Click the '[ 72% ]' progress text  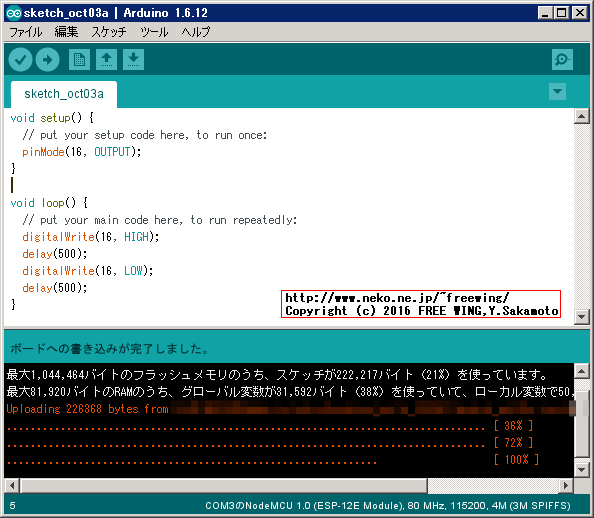pyautogui.click(x=513, y=442)
